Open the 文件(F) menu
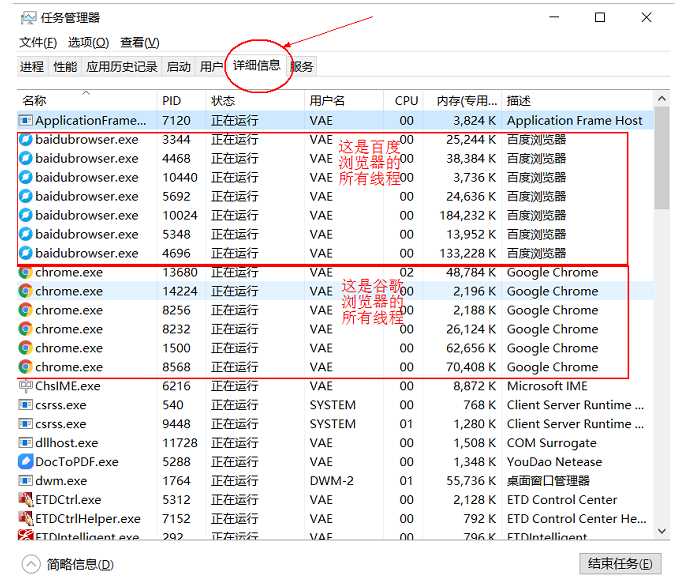684x584 pixels. 38,43
